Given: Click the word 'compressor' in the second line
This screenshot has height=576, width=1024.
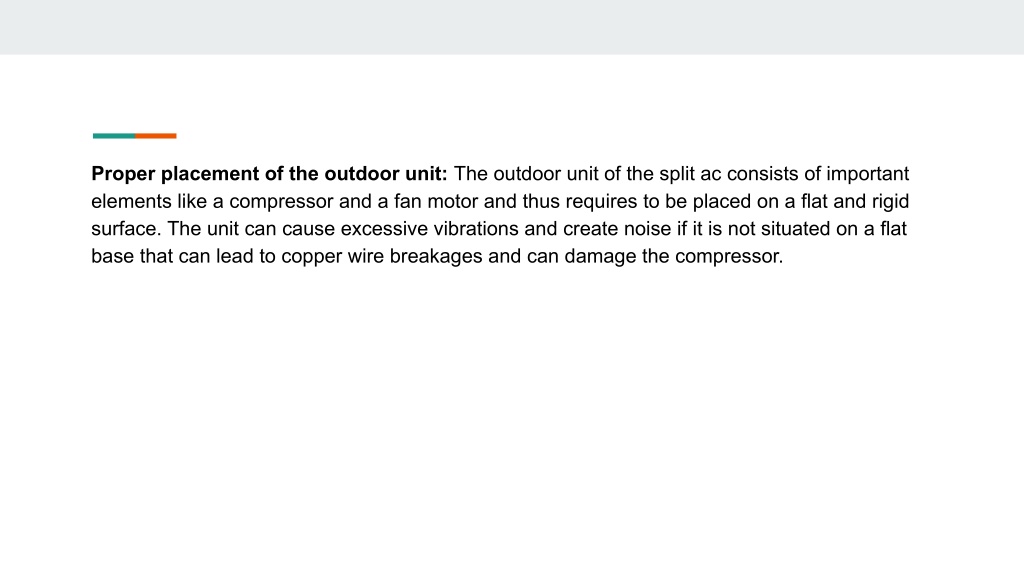Looking at the screenshot, I should [281, 201].
